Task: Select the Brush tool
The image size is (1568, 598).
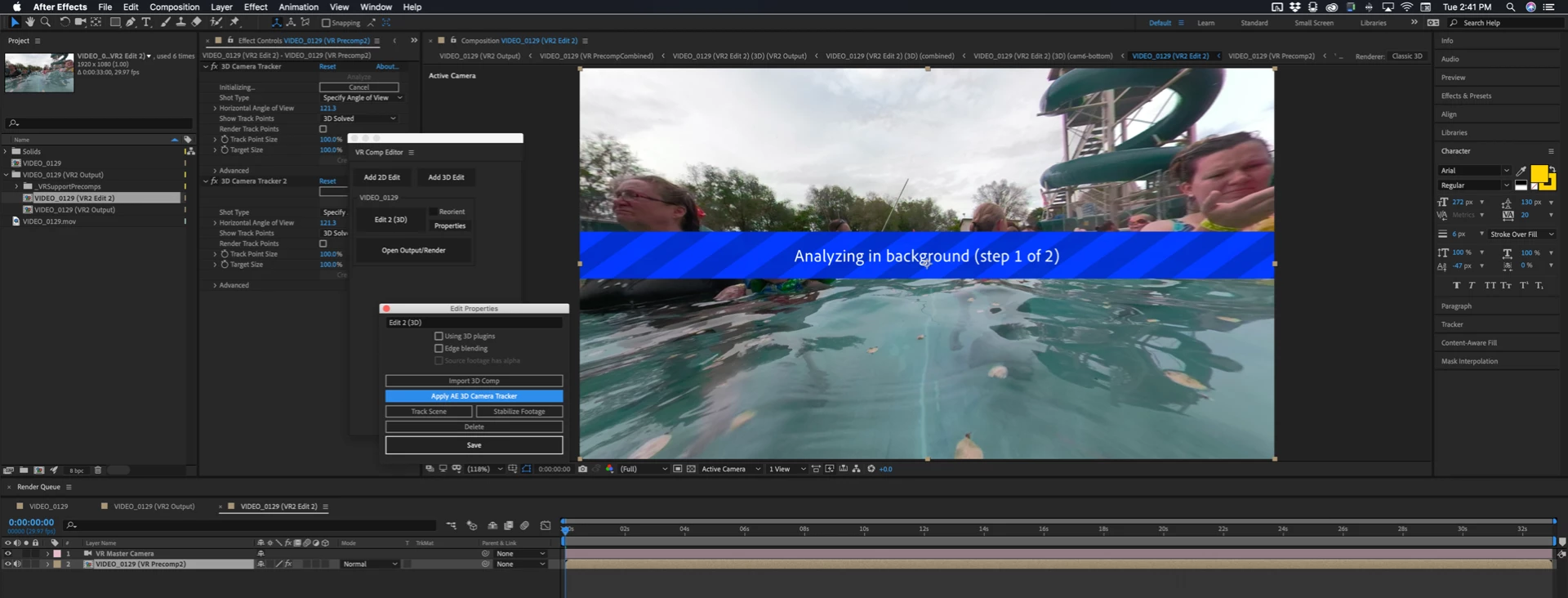Action: (x=166, y=22)
